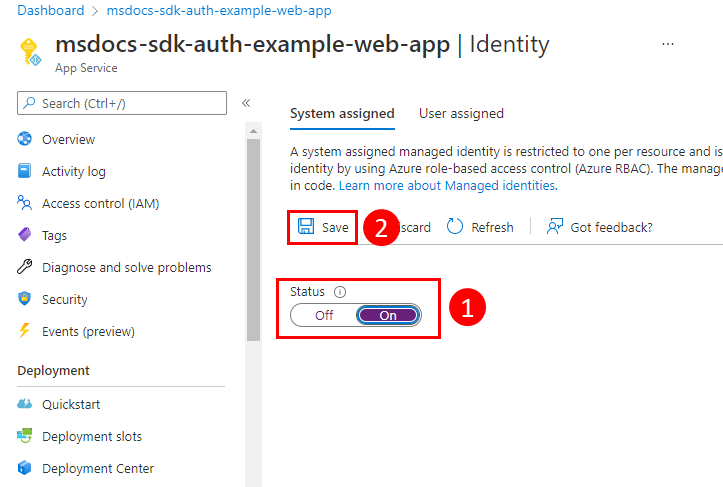The image size is (723, 487).
Task: Open Activity log icon in sidebar
Action: coord(25,171)
